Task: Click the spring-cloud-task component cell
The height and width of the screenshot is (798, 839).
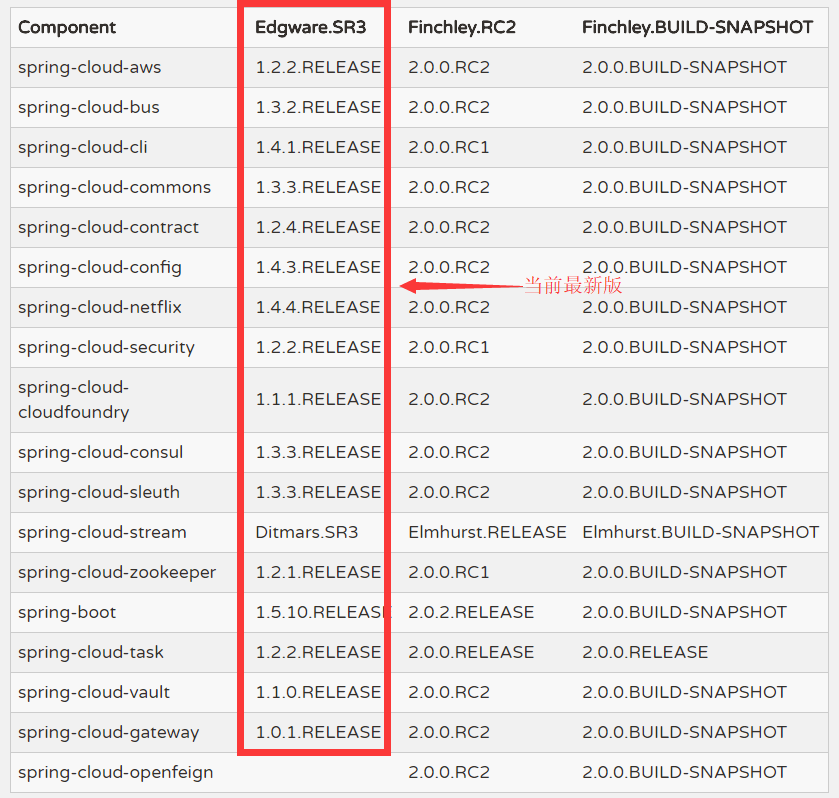Action: click(x=91, y=652)
